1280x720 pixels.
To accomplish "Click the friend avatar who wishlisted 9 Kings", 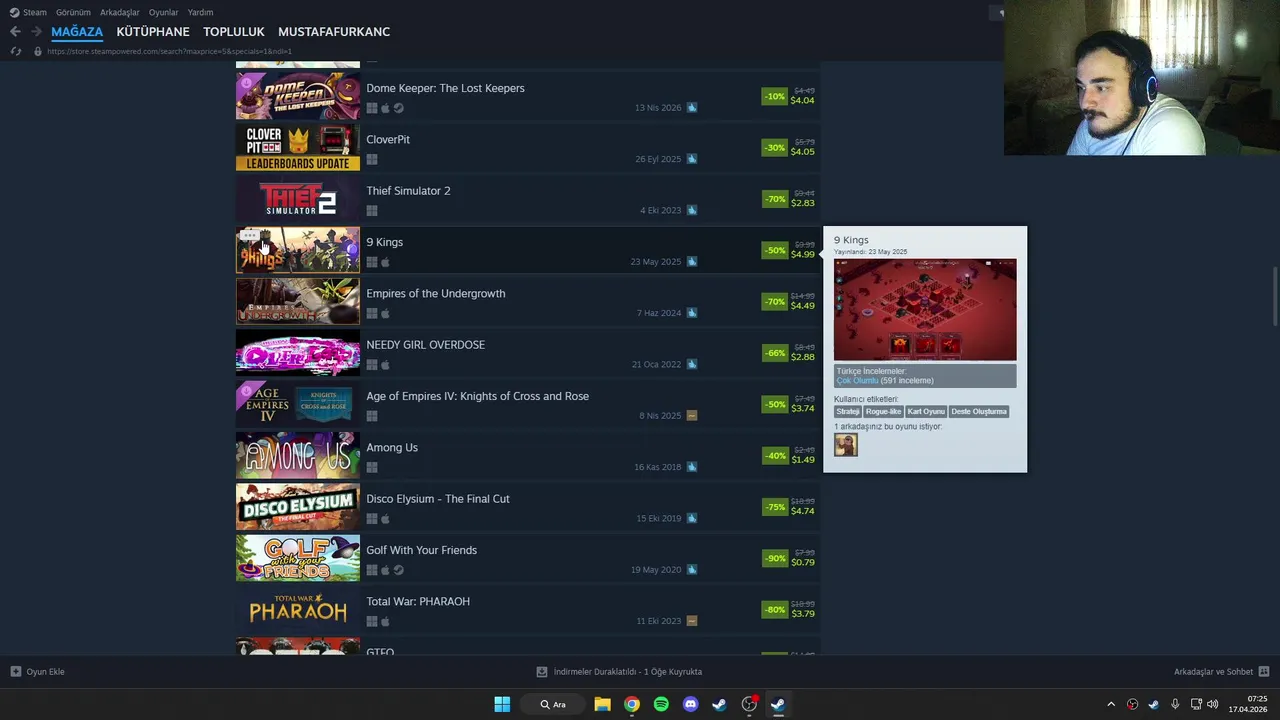I will [x=846, y=445].
